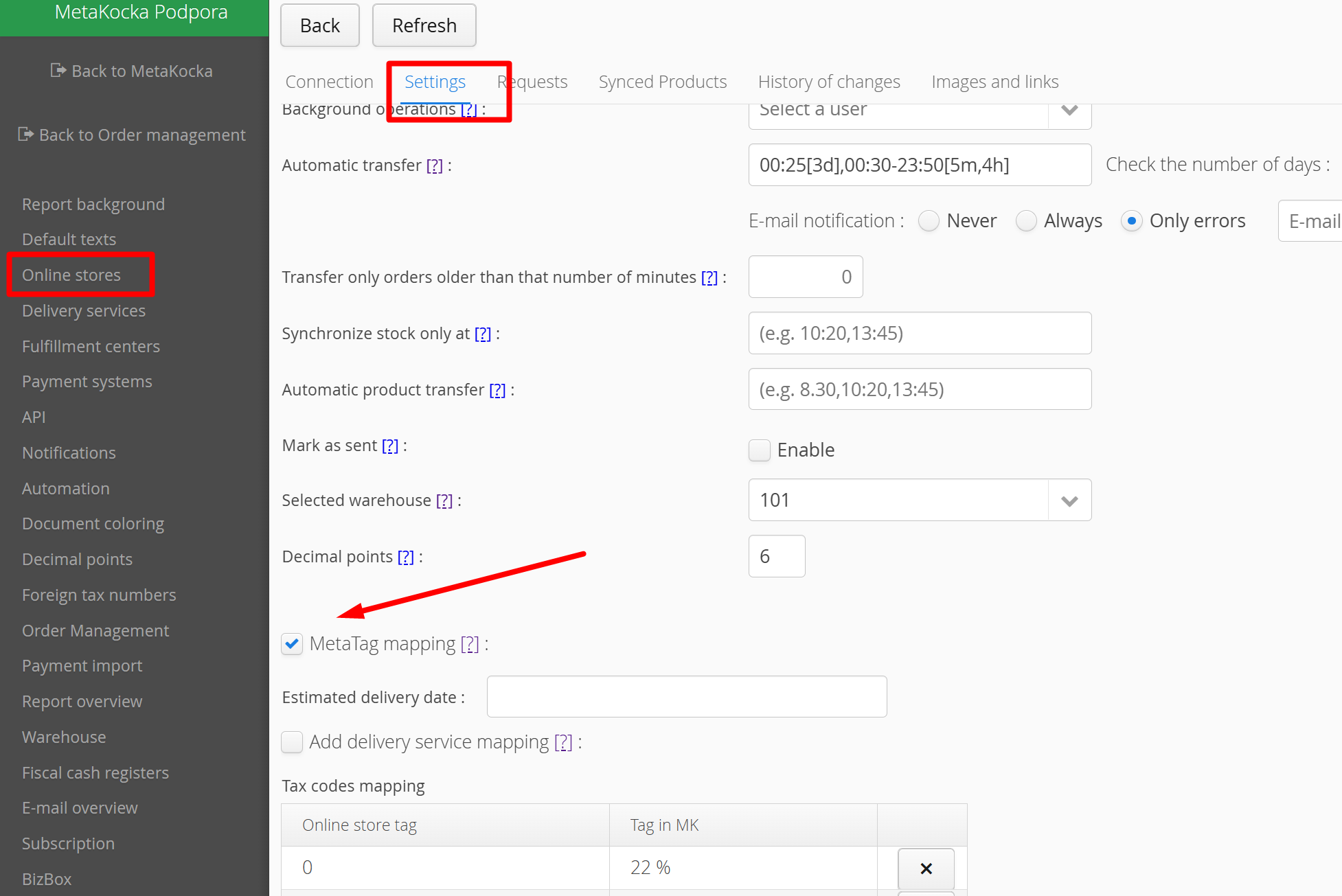
Task: Click the Back to MetaKocka exit icon
Action: pos(58,71)
